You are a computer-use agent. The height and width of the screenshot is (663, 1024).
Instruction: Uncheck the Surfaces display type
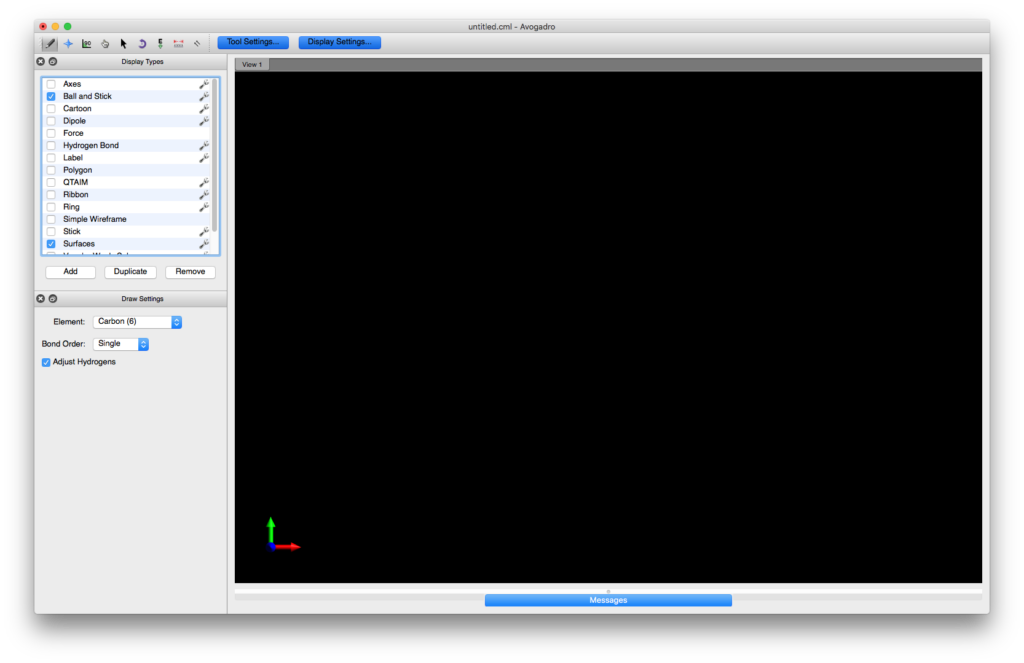(x=51, y=244)
